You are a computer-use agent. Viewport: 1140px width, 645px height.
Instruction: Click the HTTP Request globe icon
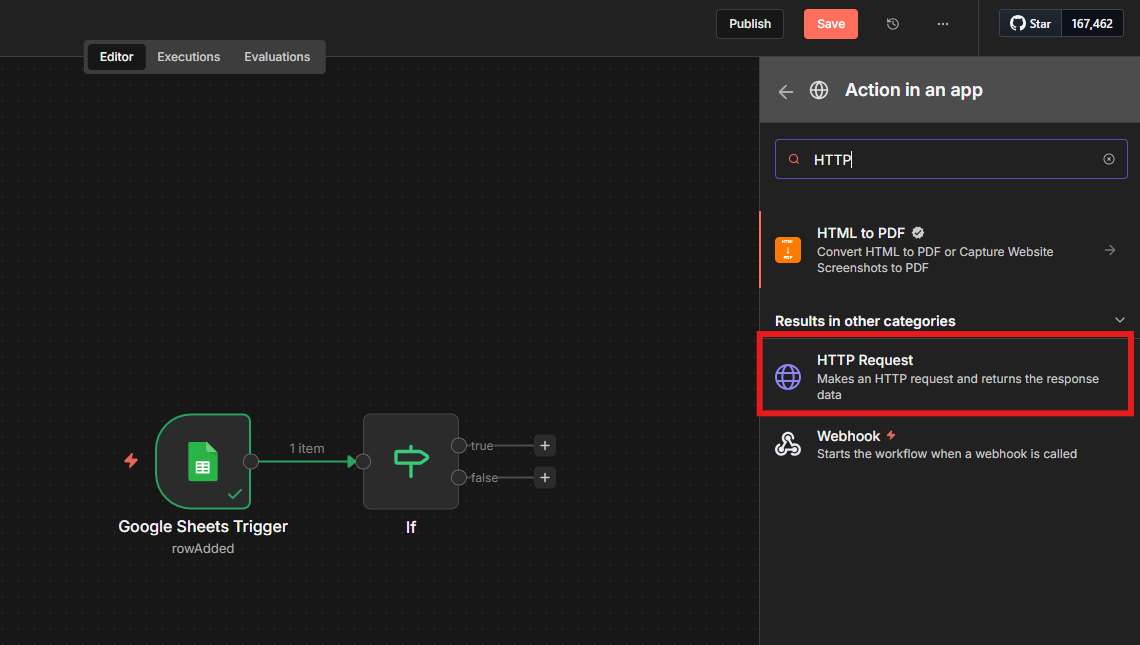point(788,377)
